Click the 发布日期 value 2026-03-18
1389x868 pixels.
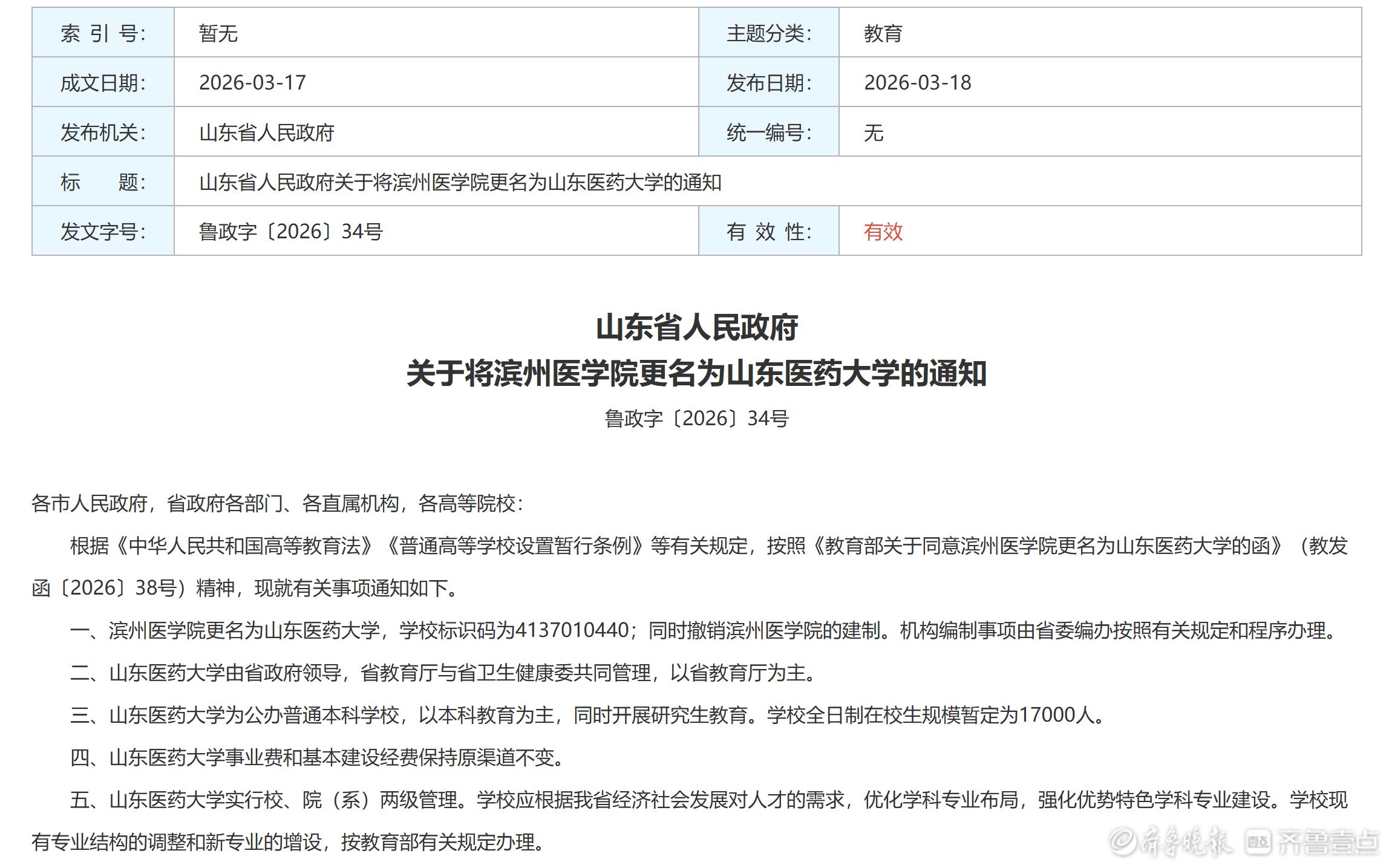[917, 83]
